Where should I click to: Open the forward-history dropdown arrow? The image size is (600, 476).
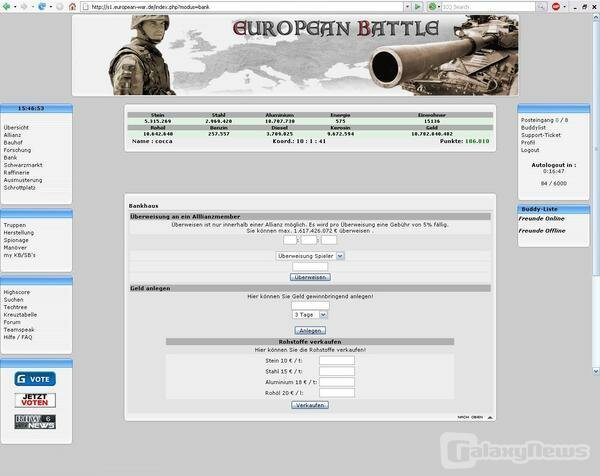pyautogui.click(x=33, y=7)
